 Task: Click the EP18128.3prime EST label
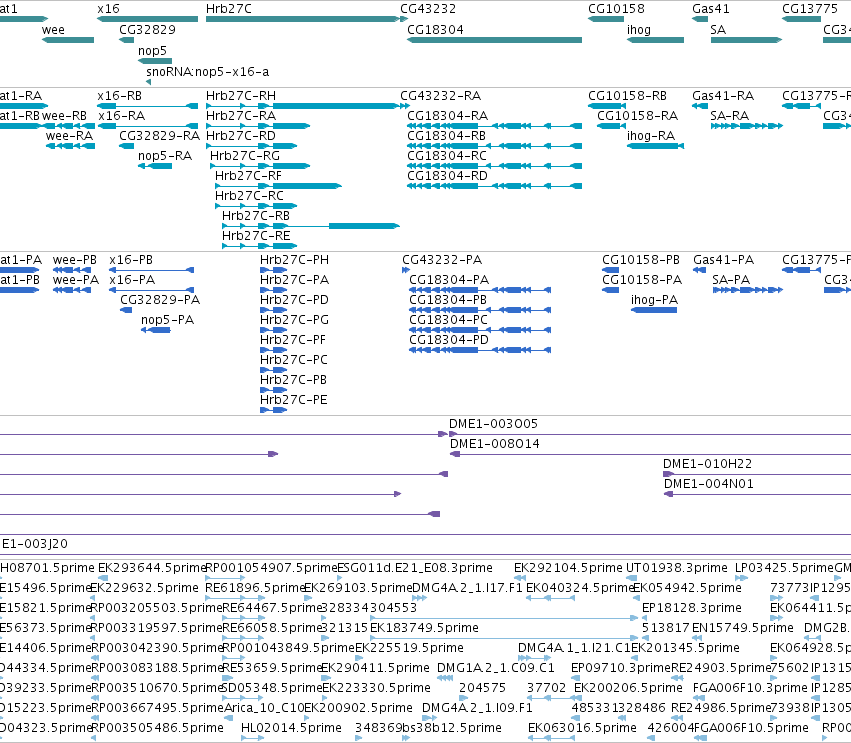coord(692,608)
